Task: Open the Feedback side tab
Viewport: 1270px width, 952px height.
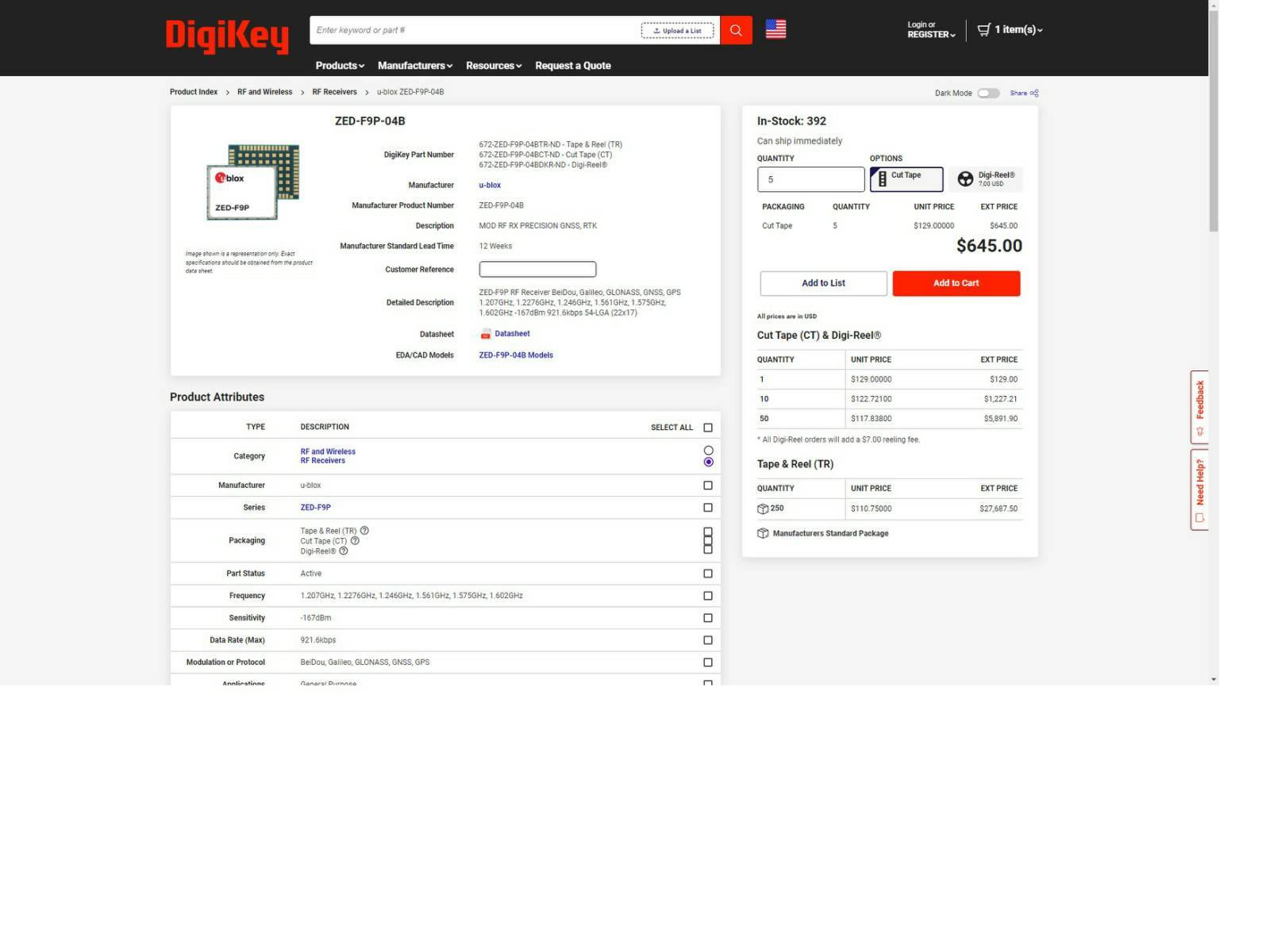Action: 1199,407
